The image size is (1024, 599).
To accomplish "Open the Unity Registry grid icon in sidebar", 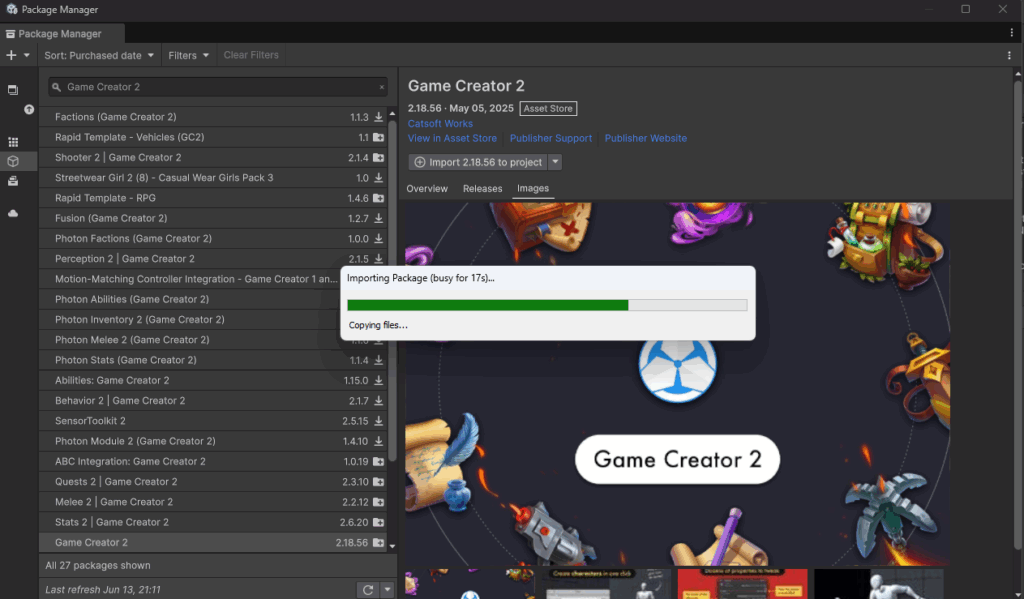I will pos(12,142).
